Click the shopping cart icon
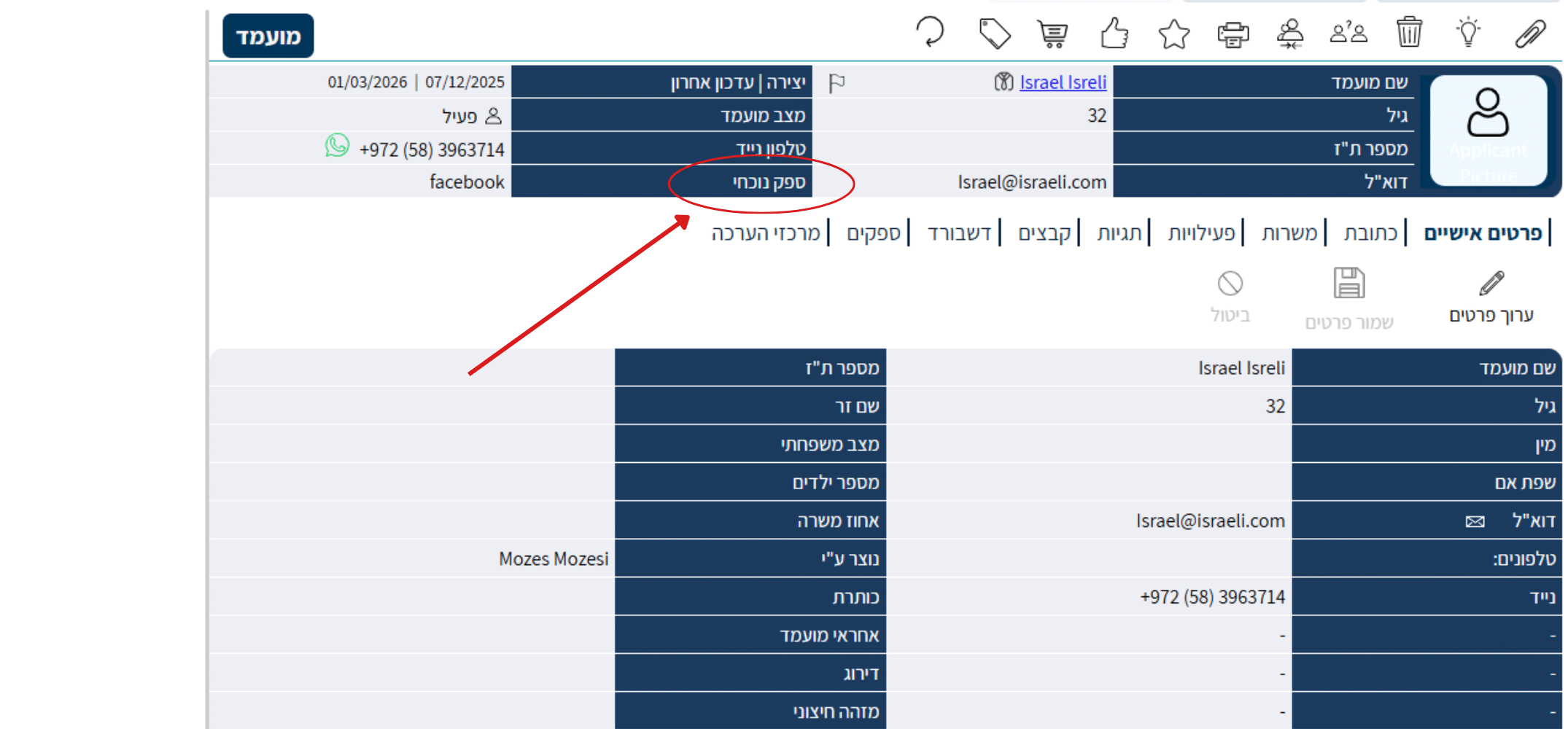This screenshot has height=729, width=1568. (1053, 34)
